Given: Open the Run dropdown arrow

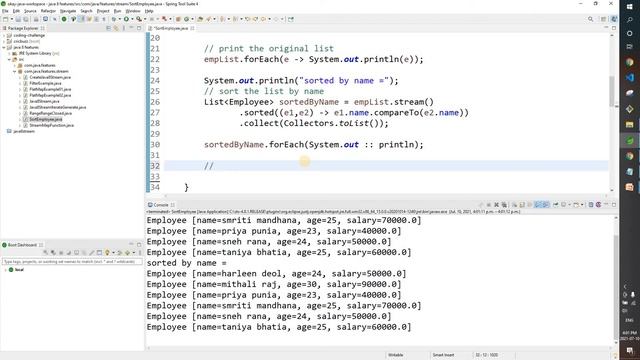Looking at the screenshot, I should [132, 19].
